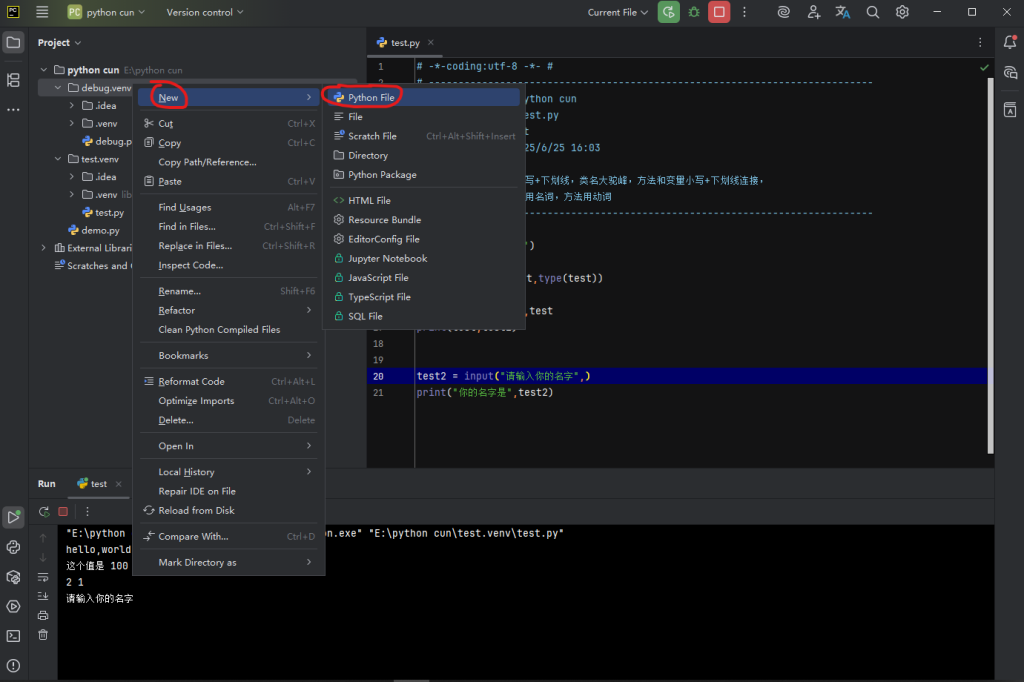Viewport: 1024px width, 682px height.
Task: Toggle soft-wrap in the Run console
Action: click(43, 577)
